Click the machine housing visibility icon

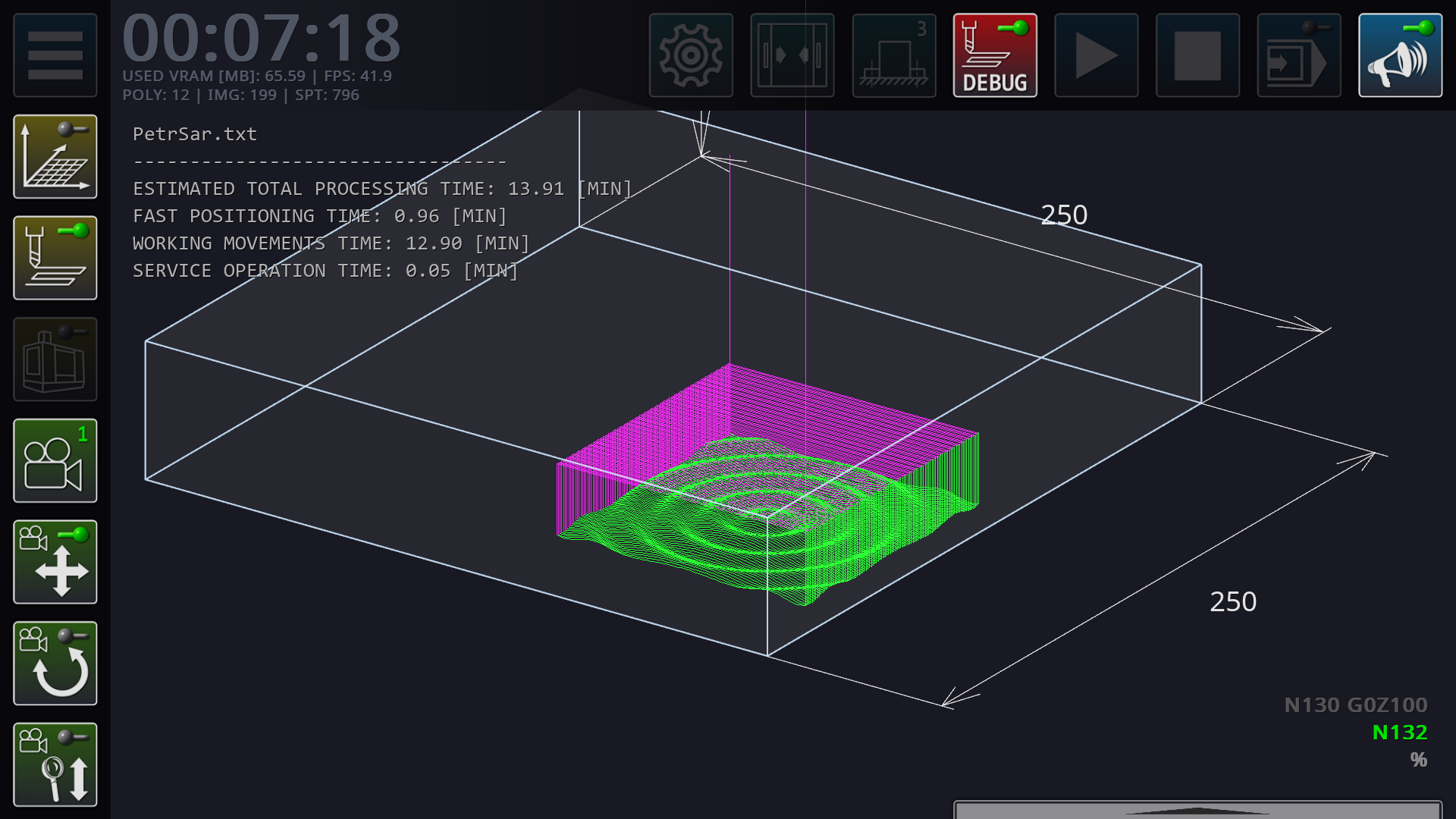coord(55,359)
